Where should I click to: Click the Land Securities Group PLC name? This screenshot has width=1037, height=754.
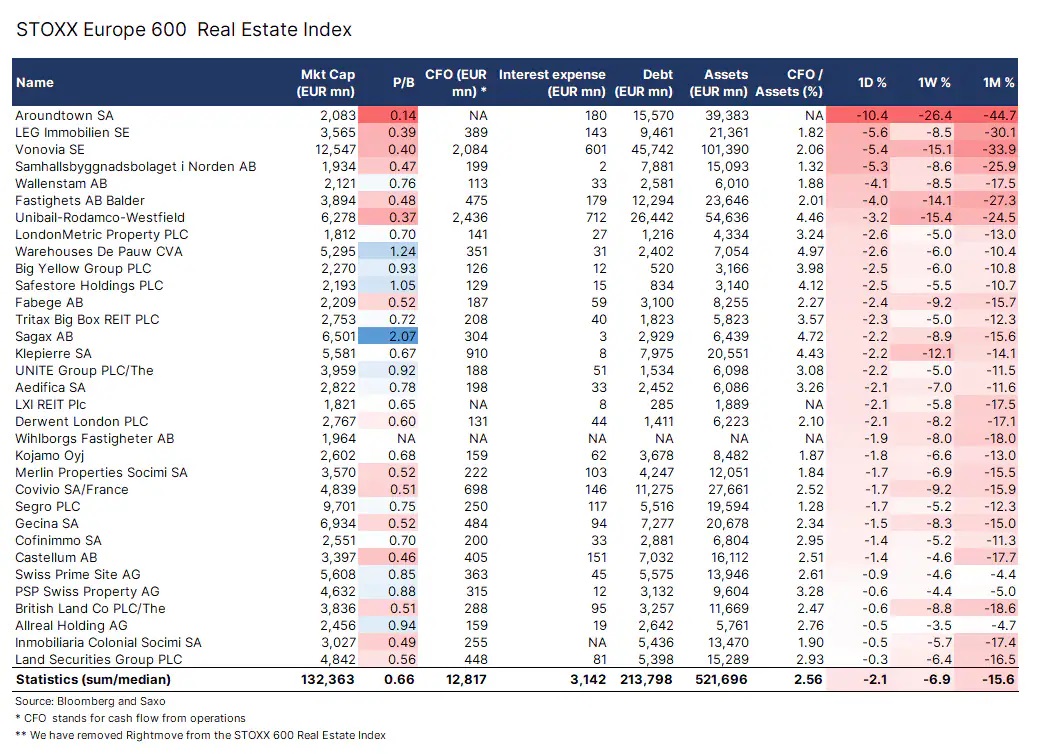click(87, 660)
